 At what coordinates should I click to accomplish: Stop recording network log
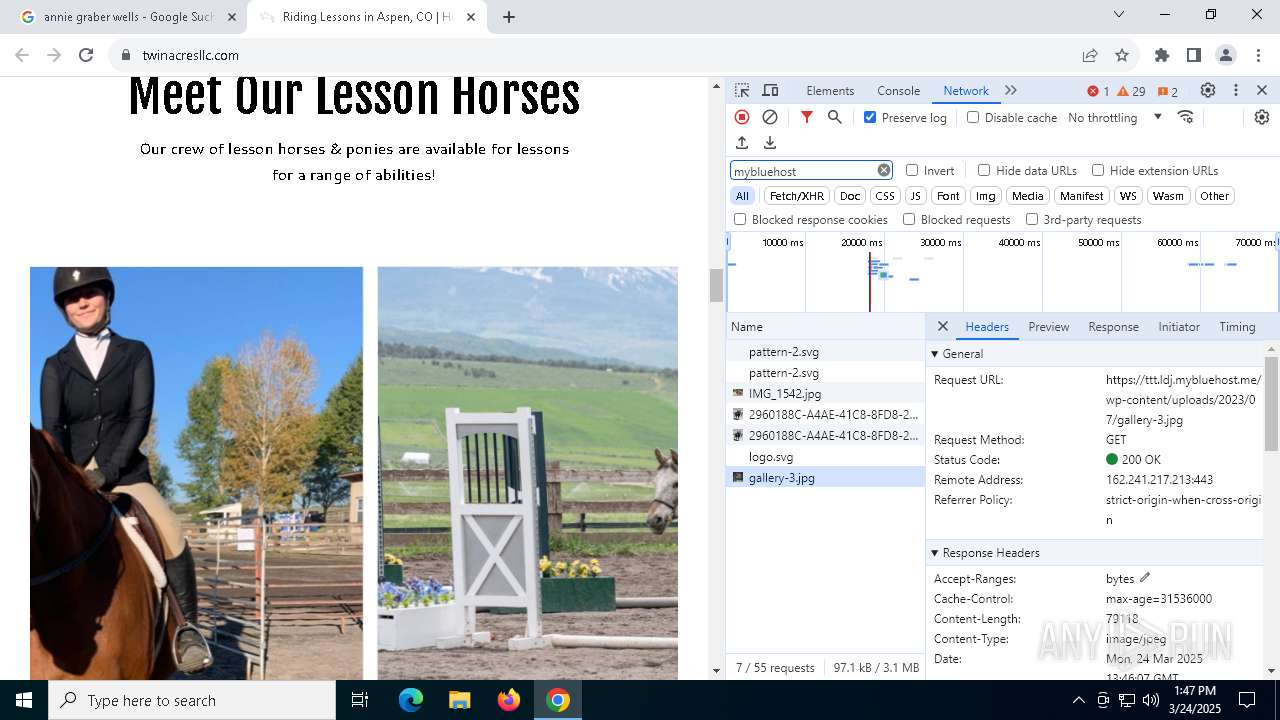click(742, 117)
